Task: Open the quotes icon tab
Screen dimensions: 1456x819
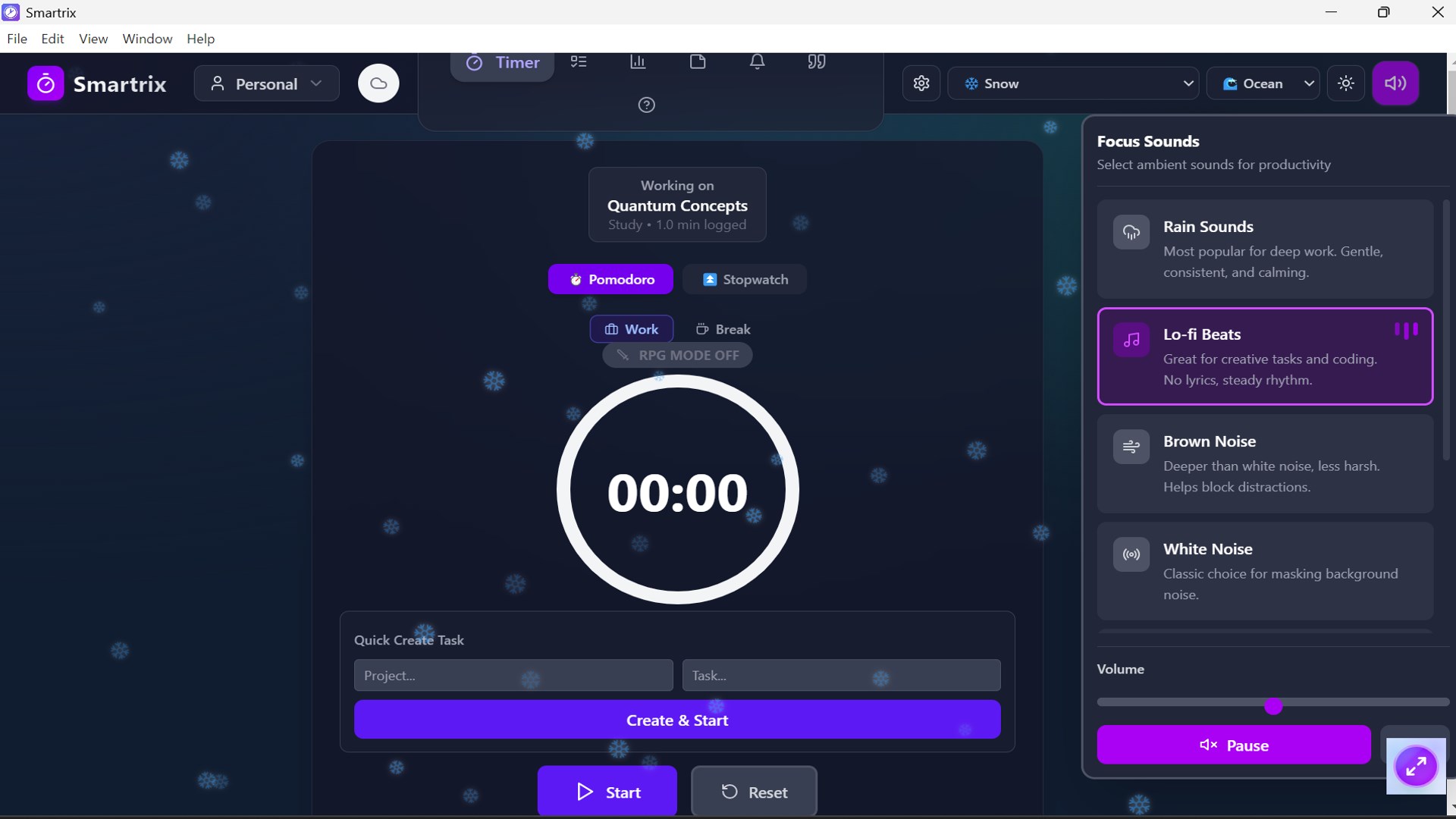Action: pyautogui.click(x=817, y=62)
